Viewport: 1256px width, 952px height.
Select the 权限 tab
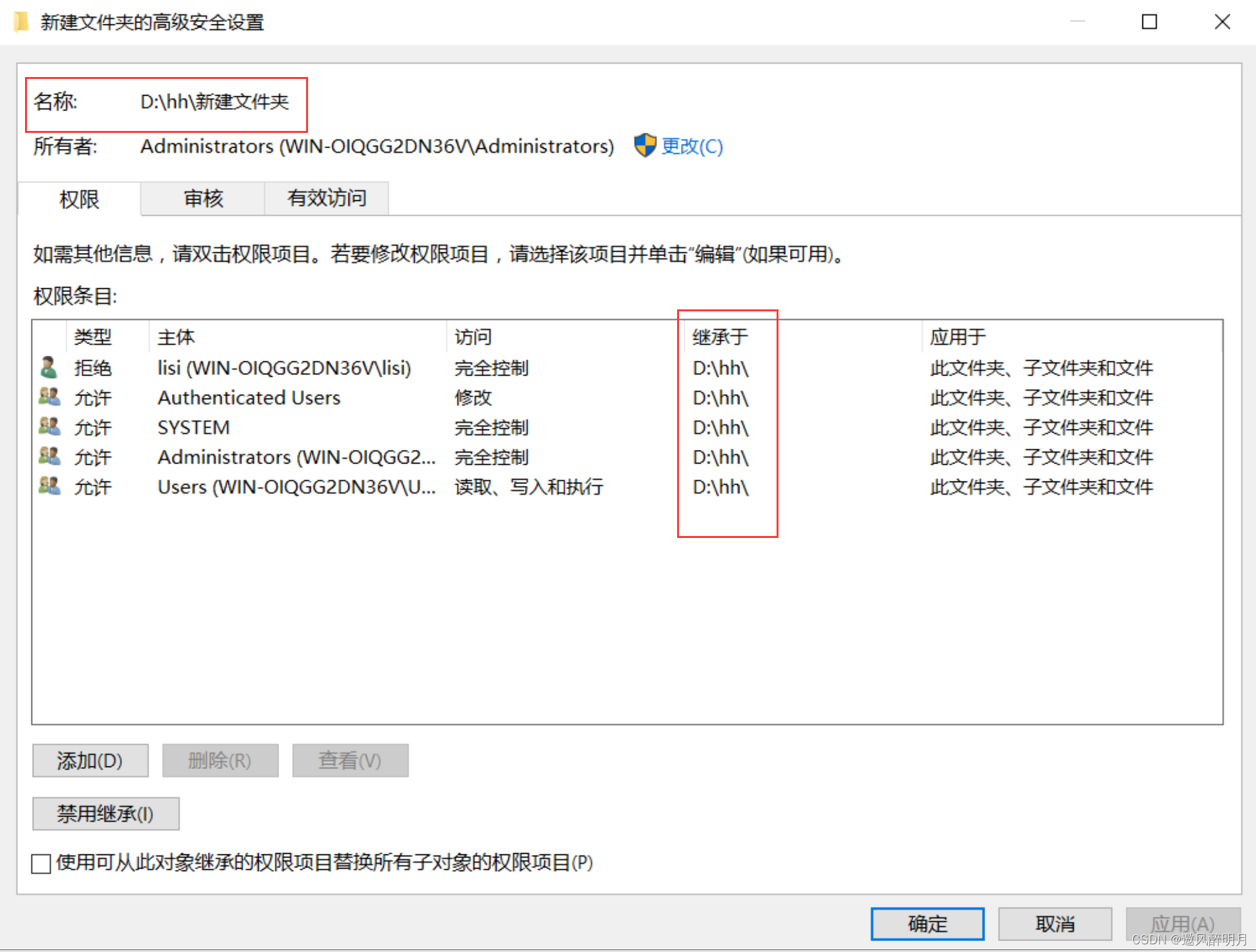click(79, 200)
